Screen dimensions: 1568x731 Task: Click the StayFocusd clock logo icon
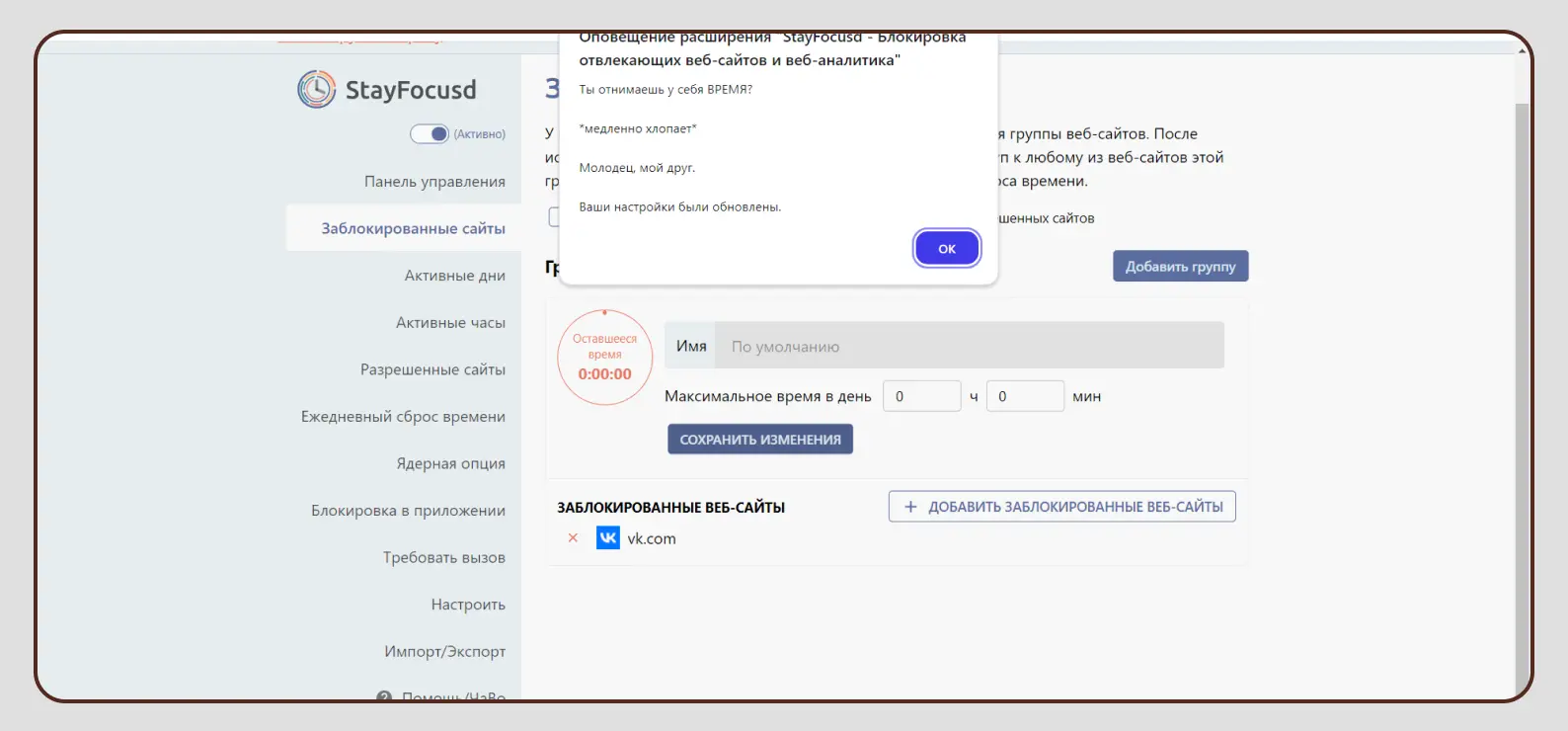316,90
